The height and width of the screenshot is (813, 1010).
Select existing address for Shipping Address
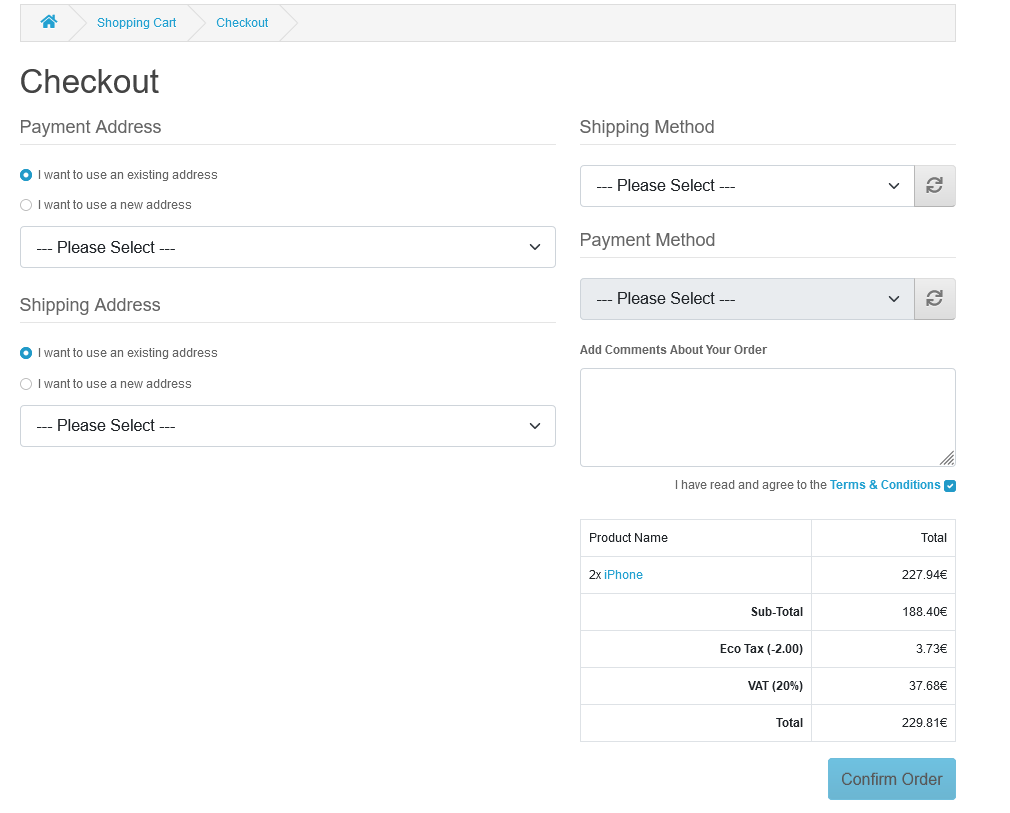(x=25, y=353)
